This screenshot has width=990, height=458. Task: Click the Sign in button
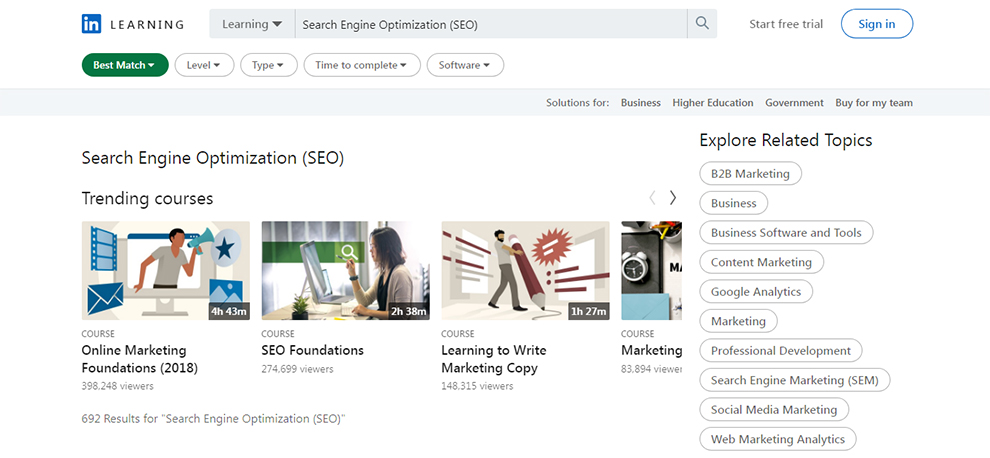click(x=877, y=24)
